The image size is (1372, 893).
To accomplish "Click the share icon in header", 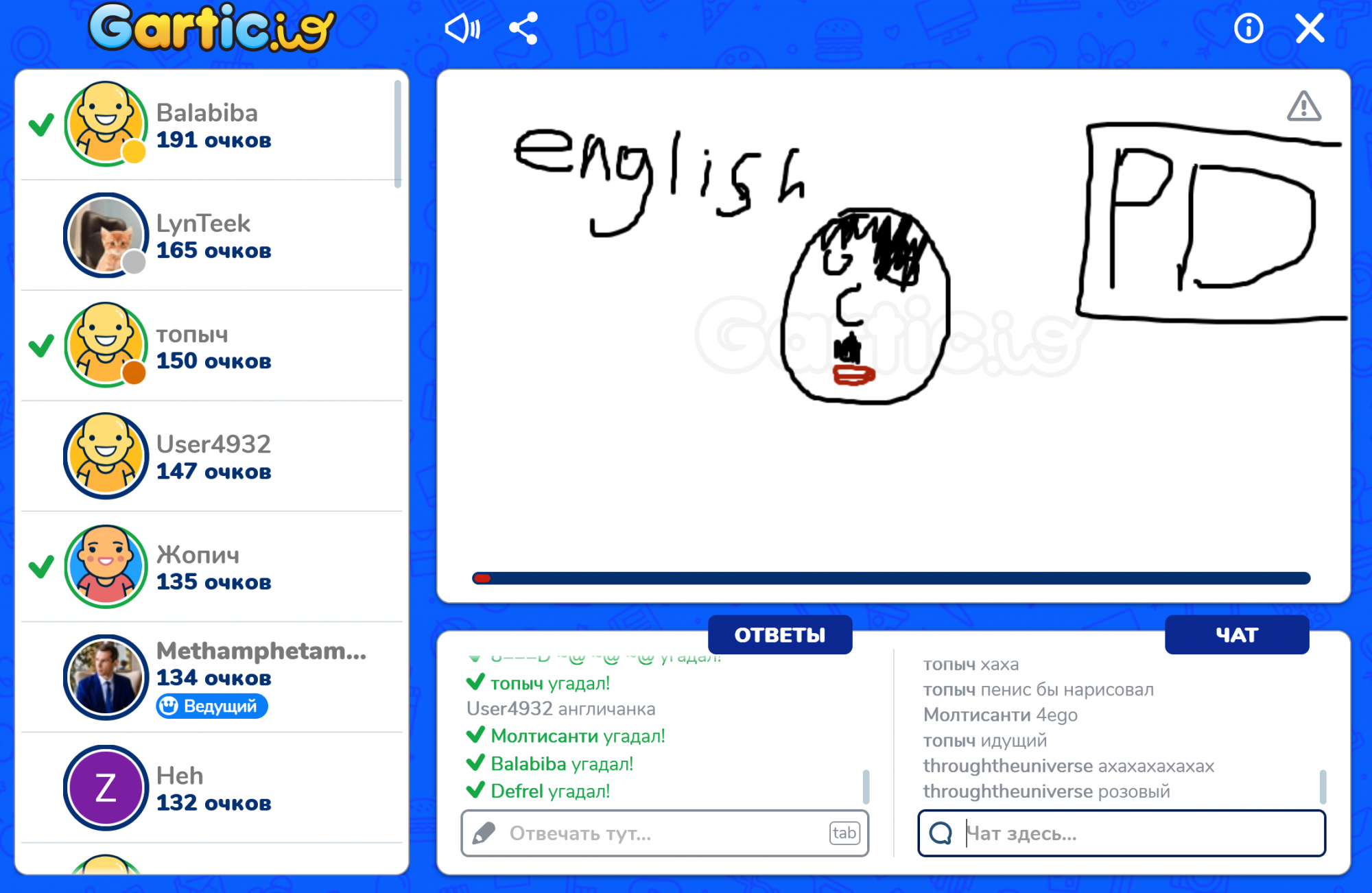I will coord(523,29).
